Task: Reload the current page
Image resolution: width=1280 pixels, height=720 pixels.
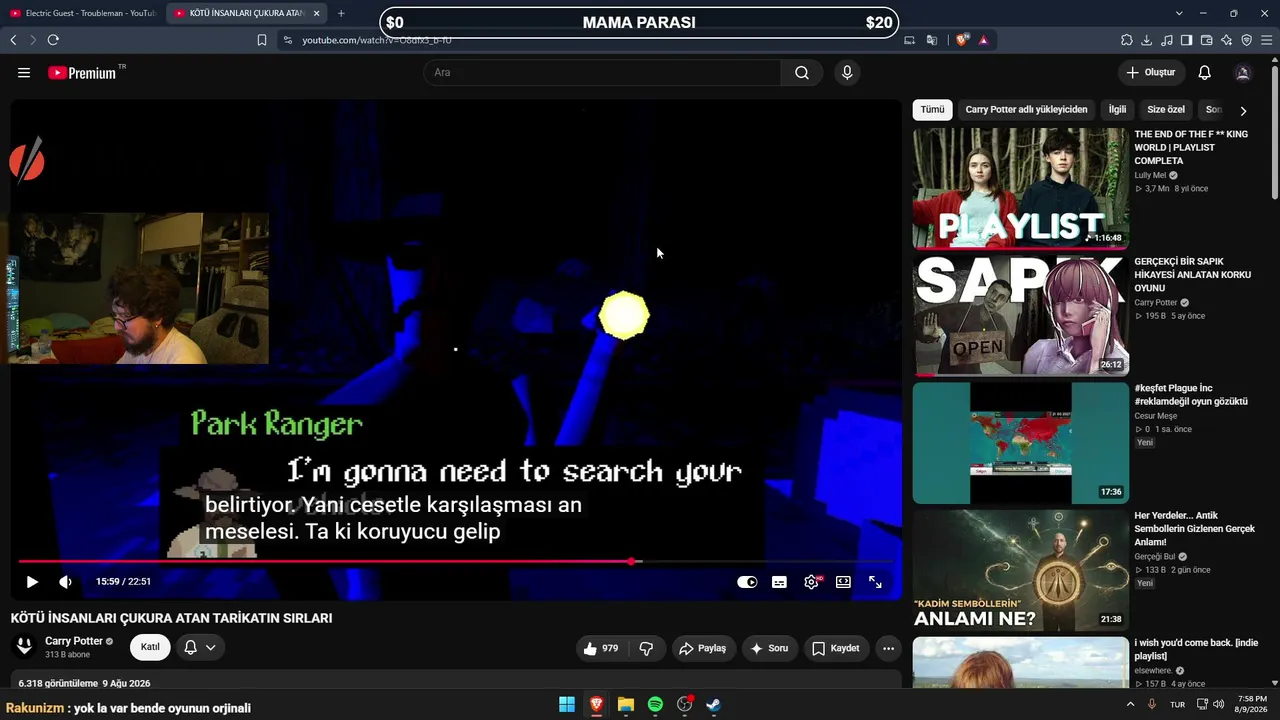Action: [x=53, y=40]
